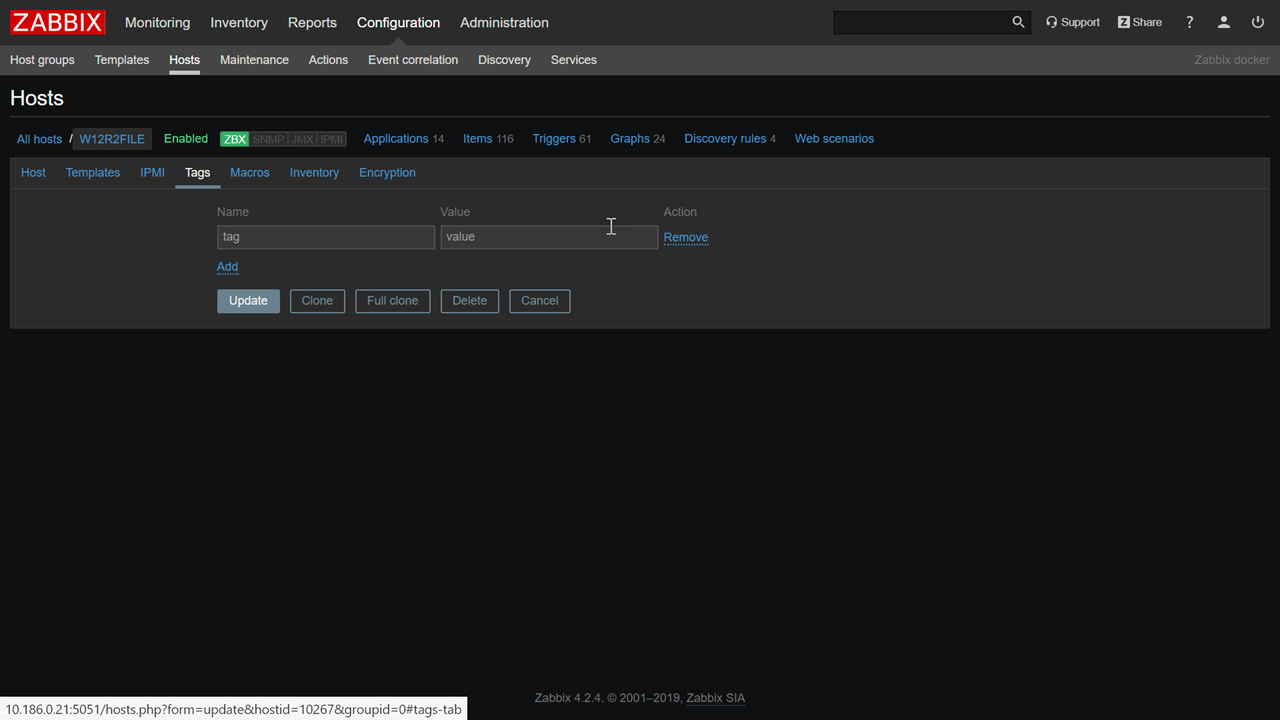Click the green ZBX availability badge
Screen dimensions: 1280x720
pos(234,139)
